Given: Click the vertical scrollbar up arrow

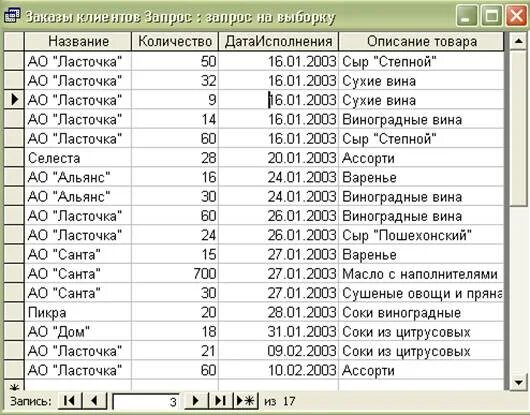Looking at the screenshot, I should click(x=519, y=41).
